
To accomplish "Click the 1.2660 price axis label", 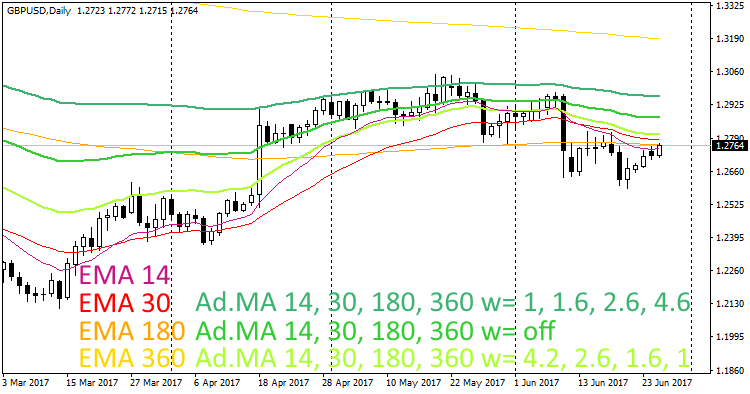I will (x=730, y=171).
